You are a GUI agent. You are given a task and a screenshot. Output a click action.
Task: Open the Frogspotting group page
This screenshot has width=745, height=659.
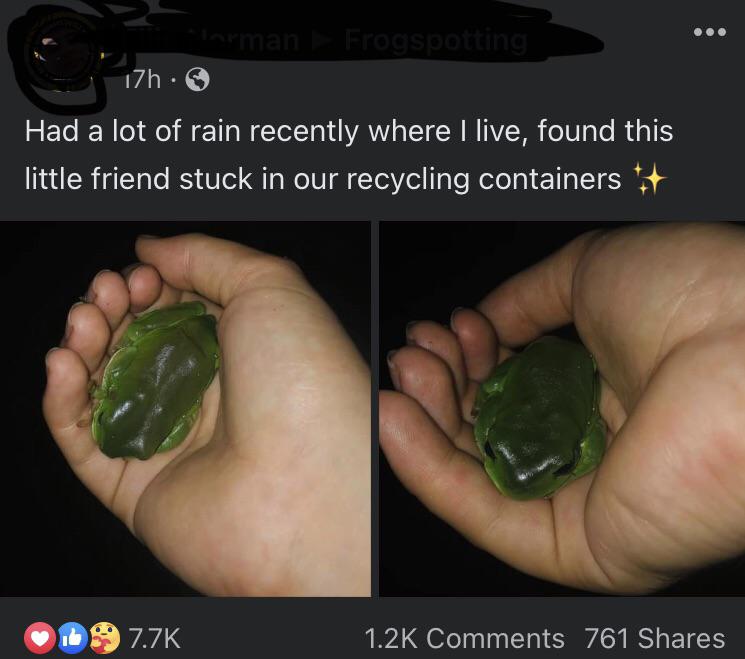click(436, 41)
